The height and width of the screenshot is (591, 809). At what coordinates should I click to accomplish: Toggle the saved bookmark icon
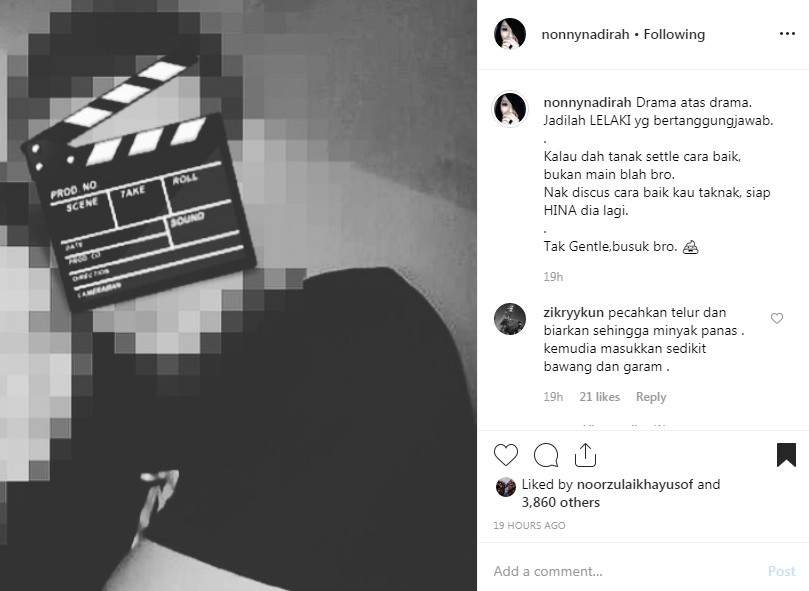pos(786,455)
